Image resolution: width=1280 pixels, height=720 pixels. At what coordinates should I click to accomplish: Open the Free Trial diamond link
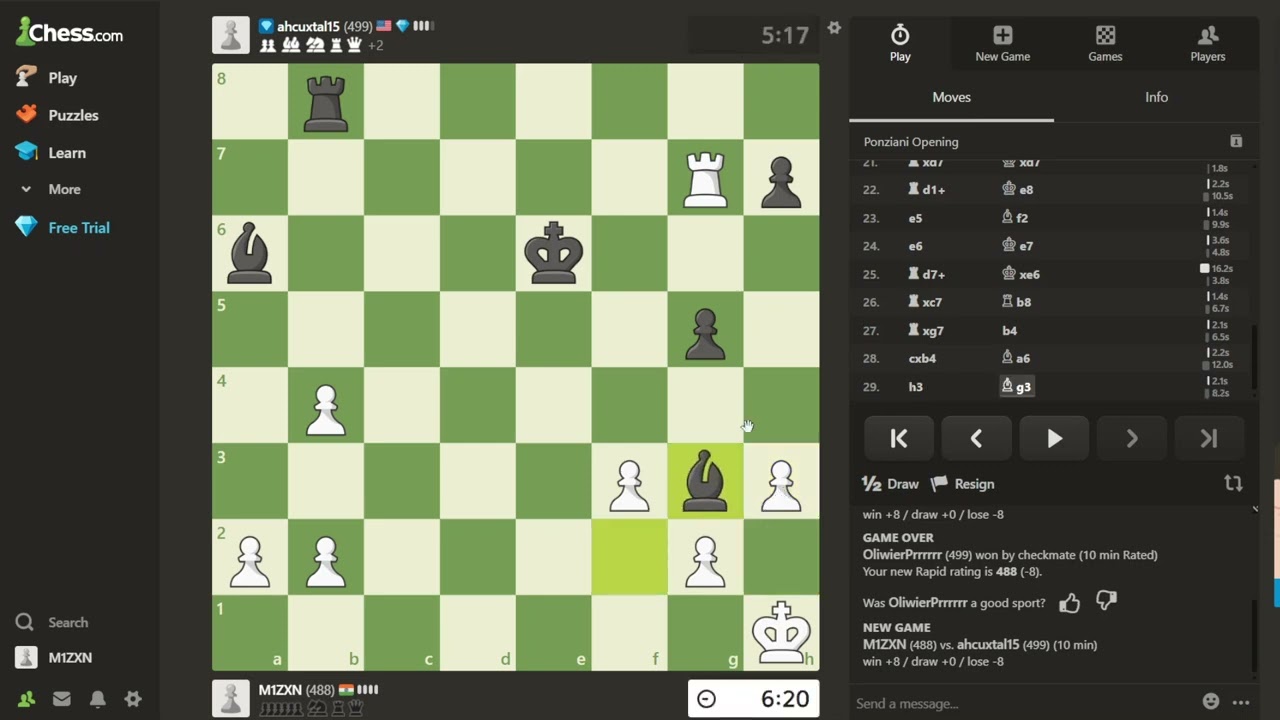63,227
